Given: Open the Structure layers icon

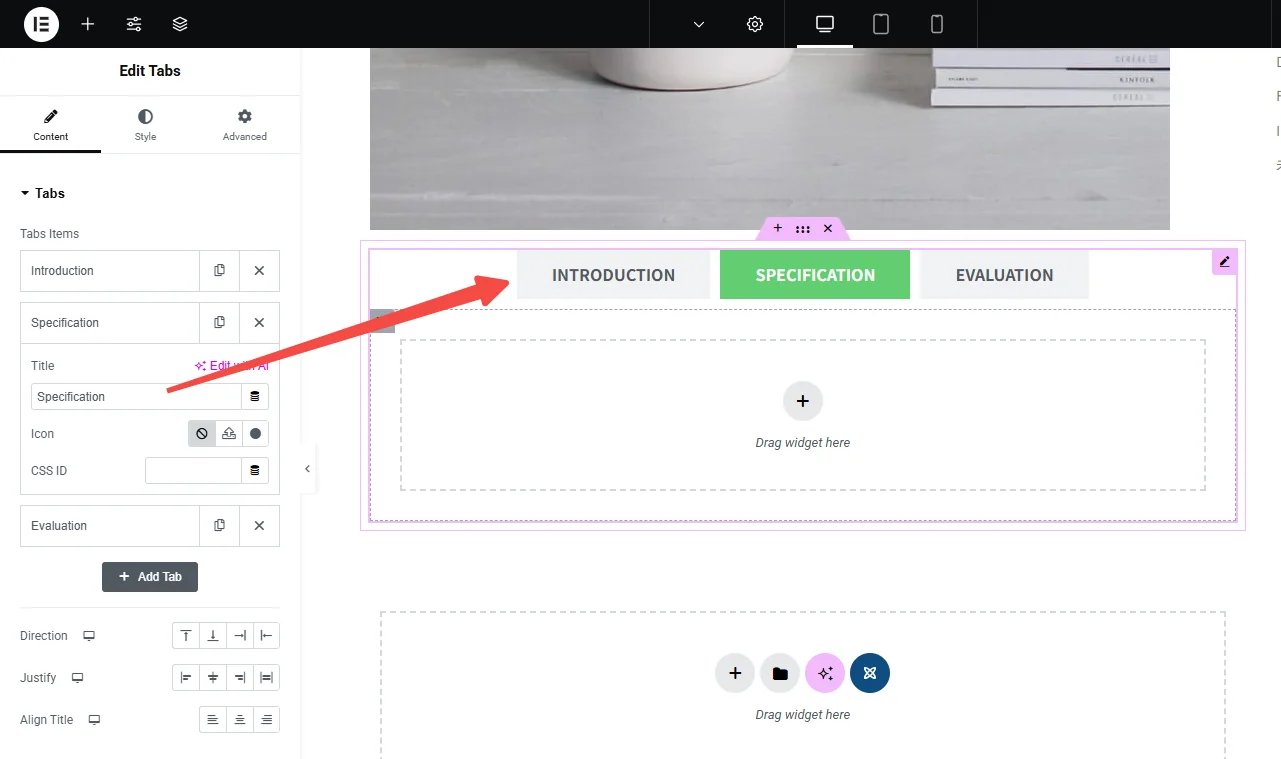Looking at the screenshot, I should [180, 24].
